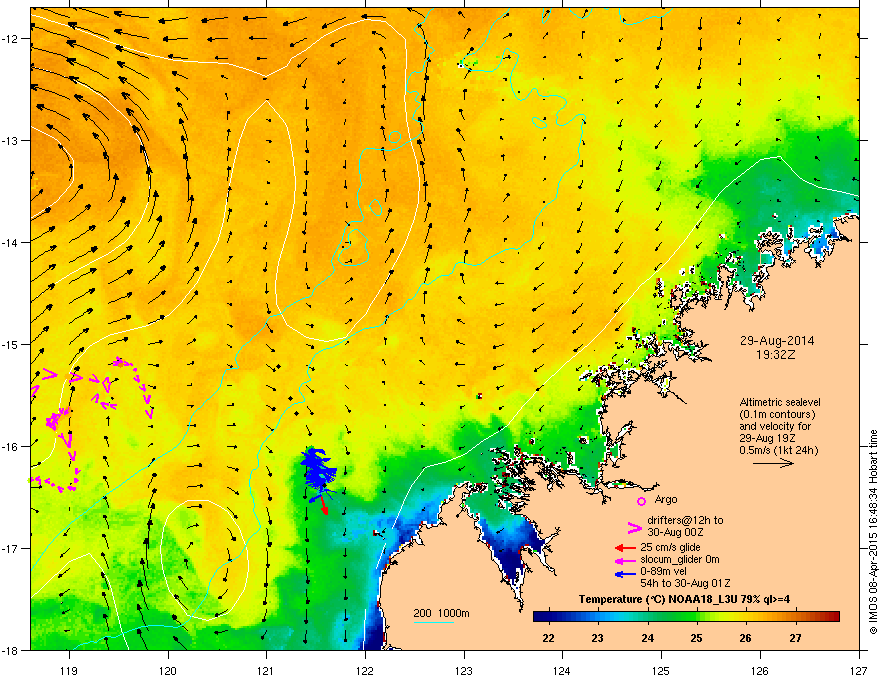This screenshot has width=880, height=680.
Task: Click the red 25 cm/s glide arrow in legend
Action: pos(625,548)
